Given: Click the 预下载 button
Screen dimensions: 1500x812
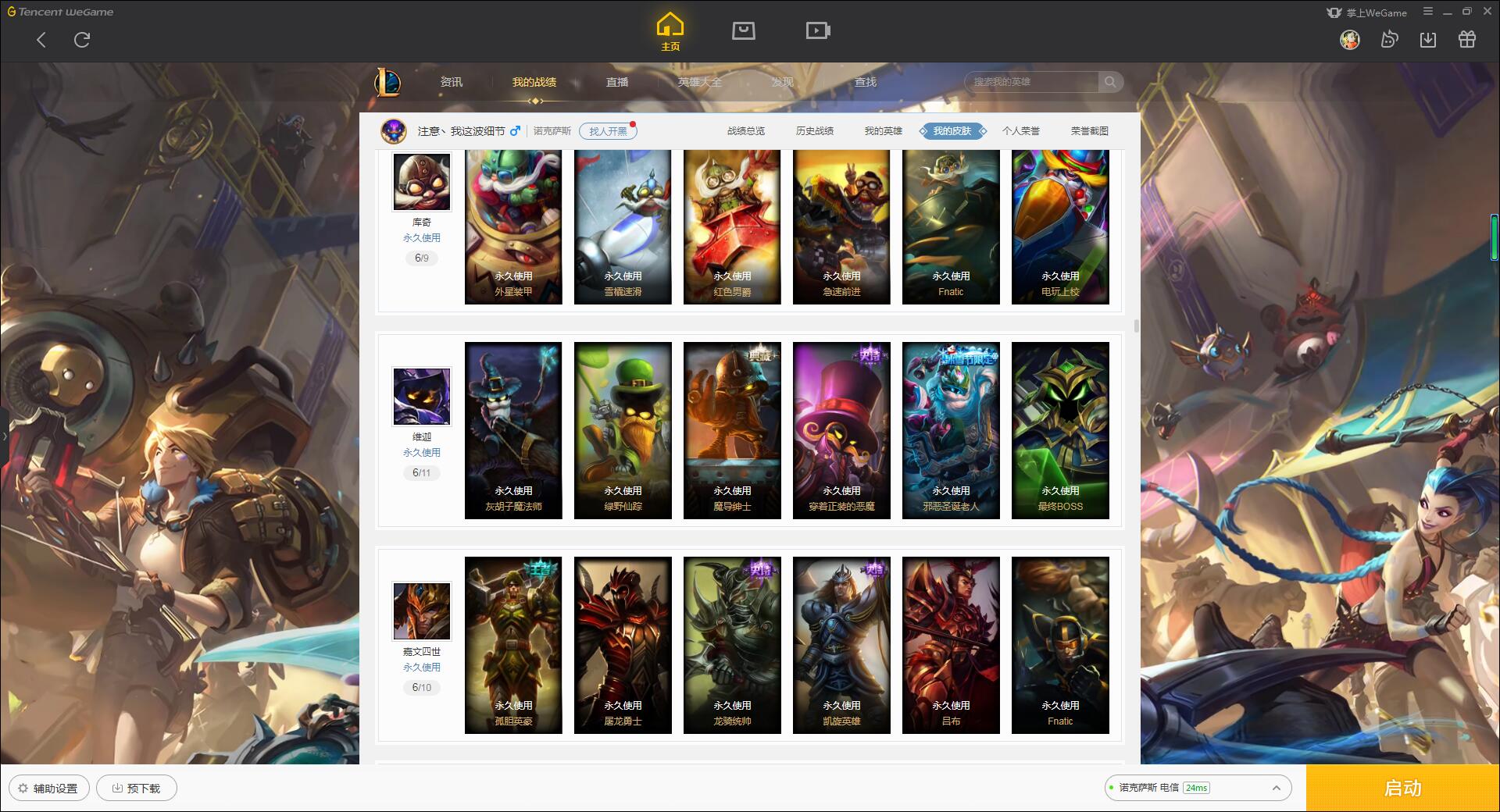Looking at the screenshot, I should [x=136, y=789].
